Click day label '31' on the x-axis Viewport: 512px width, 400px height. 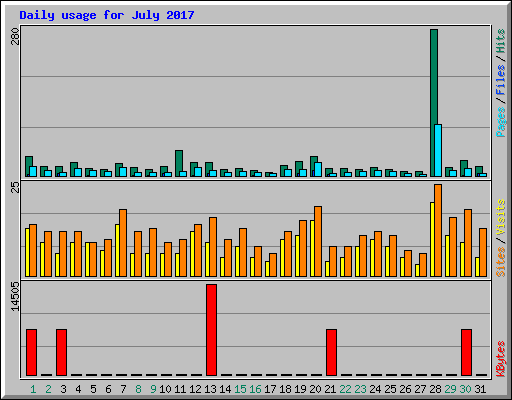[480, 389]
